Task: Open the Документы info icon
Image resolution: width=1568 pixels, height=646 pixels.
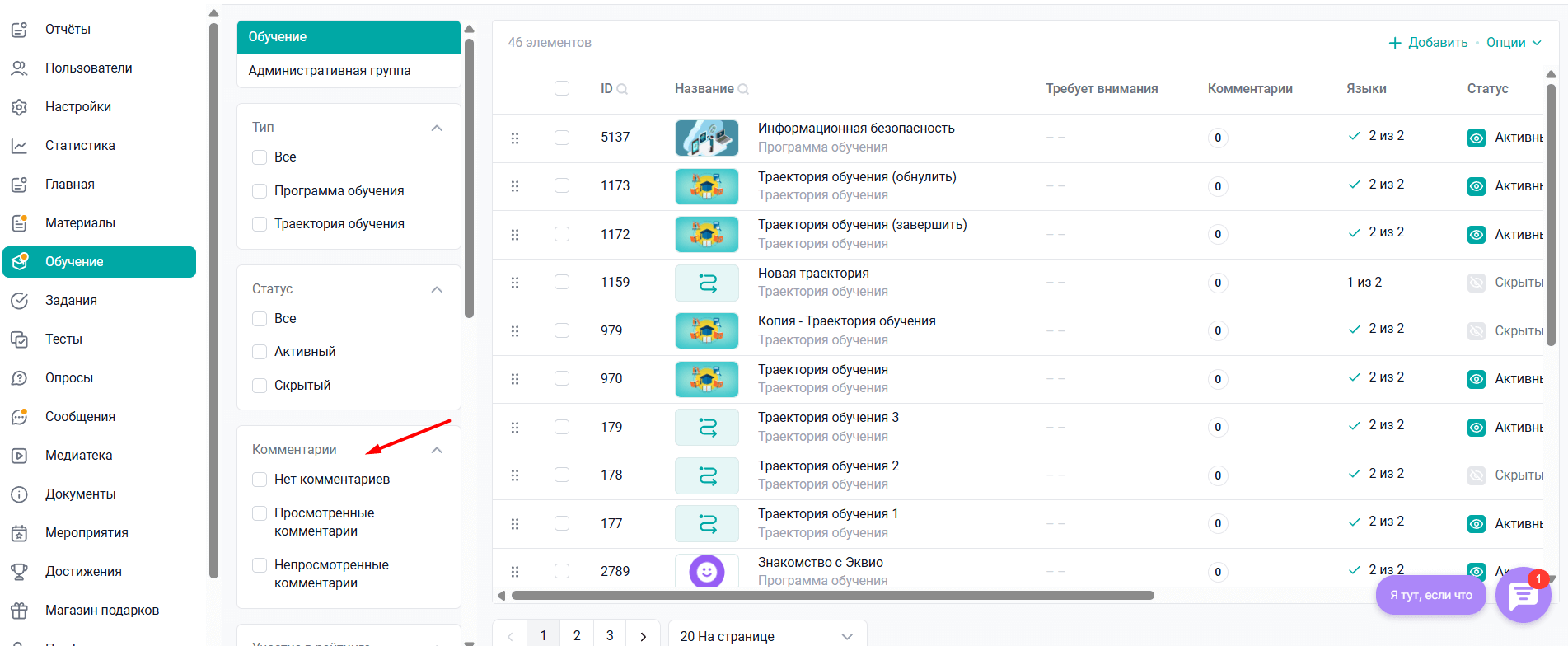Action: click(x=19, y=494)
